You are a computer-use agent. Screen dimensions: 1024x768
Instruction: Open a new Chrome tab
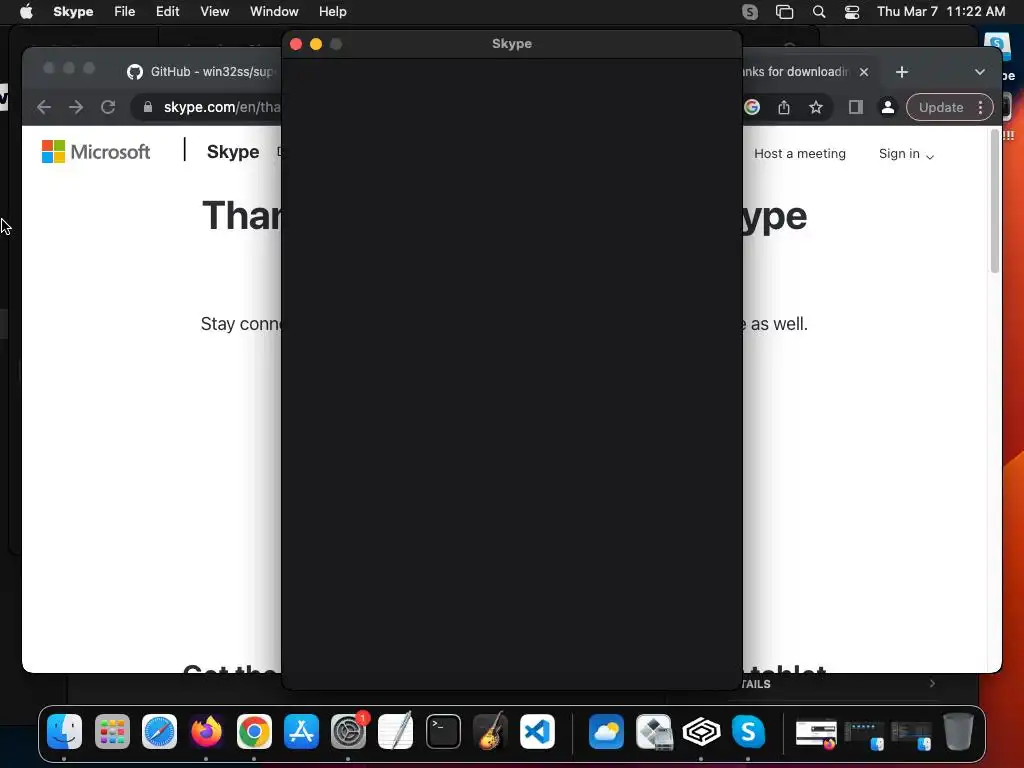[902, 72]
